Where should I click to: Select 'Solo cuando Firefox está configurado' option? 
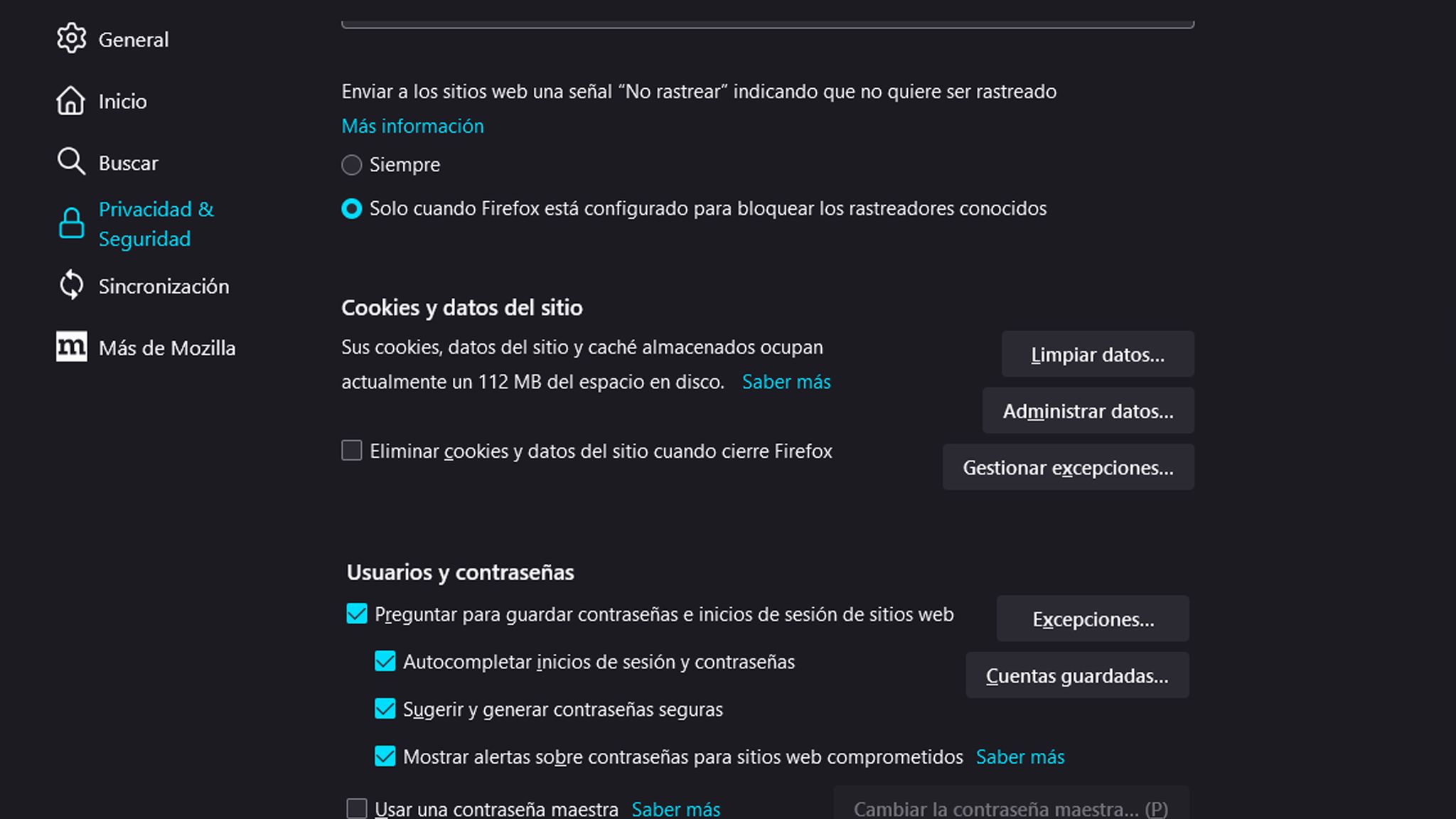352,209
